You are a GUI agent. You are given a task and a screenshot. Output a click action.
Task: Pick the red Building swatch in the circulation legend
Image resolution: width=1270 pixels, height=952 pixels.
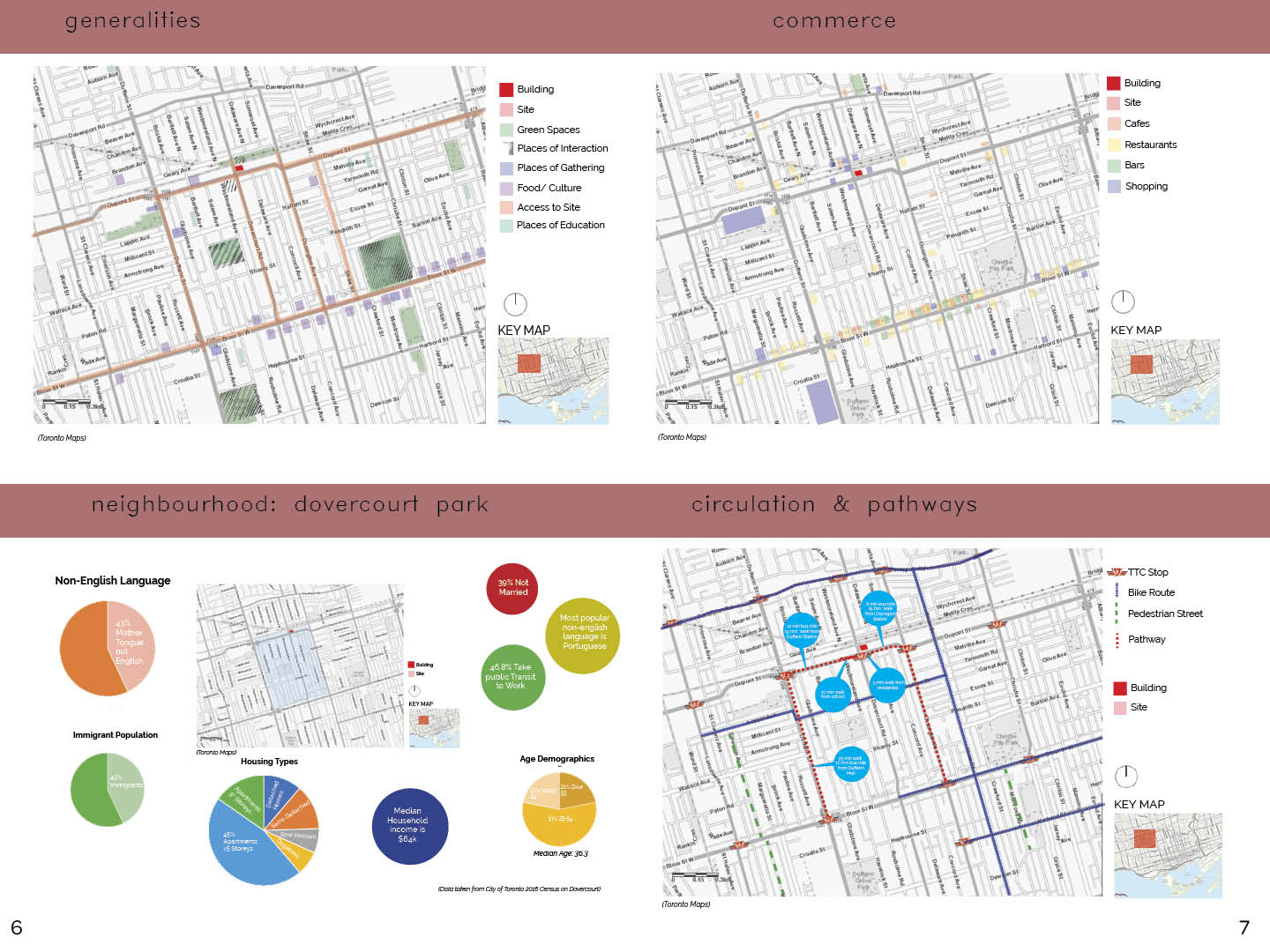[x=1120, y=688]
